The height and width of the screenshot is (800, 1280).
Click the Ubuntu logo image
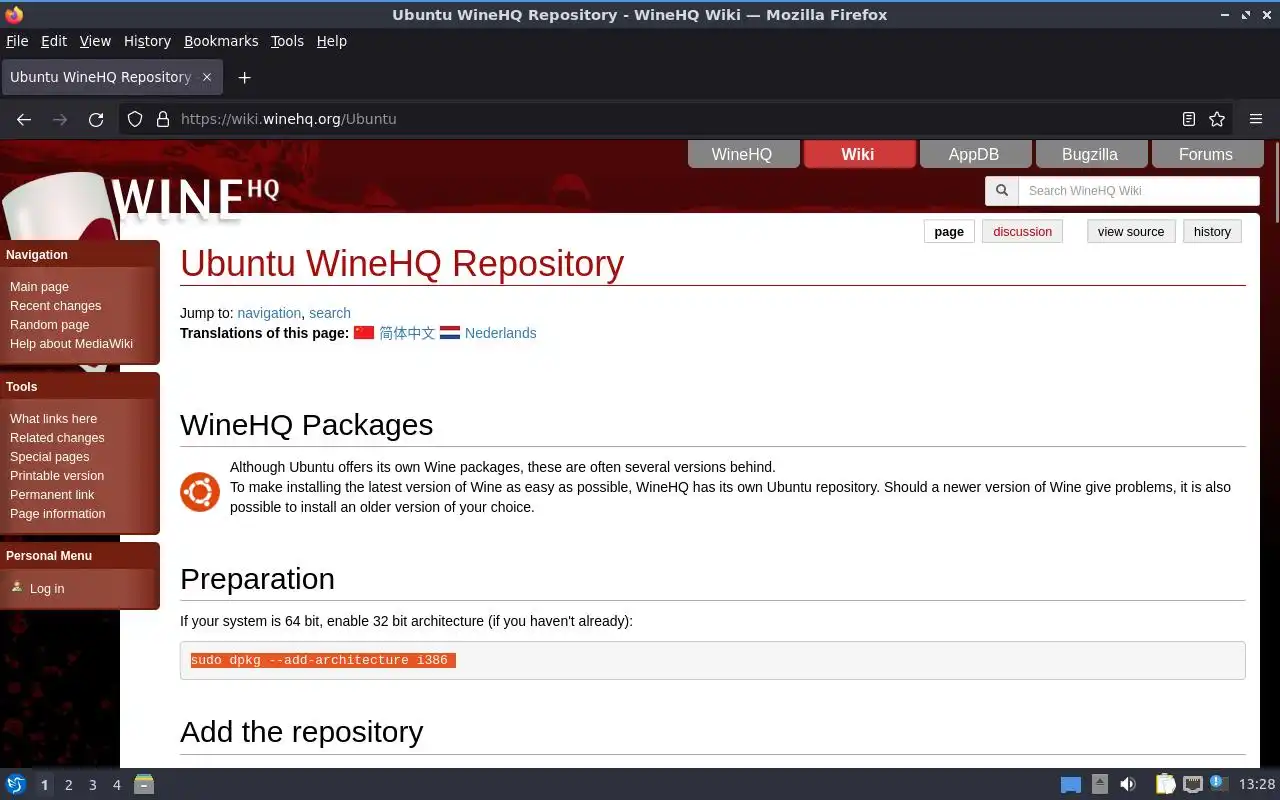point(200,492)
